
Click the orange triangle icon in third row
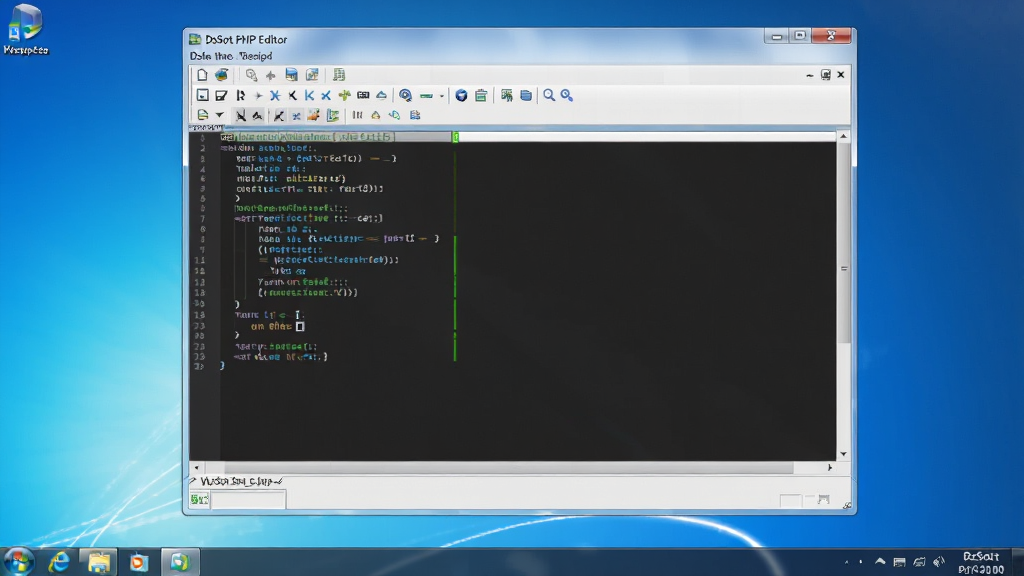(376, 115)
